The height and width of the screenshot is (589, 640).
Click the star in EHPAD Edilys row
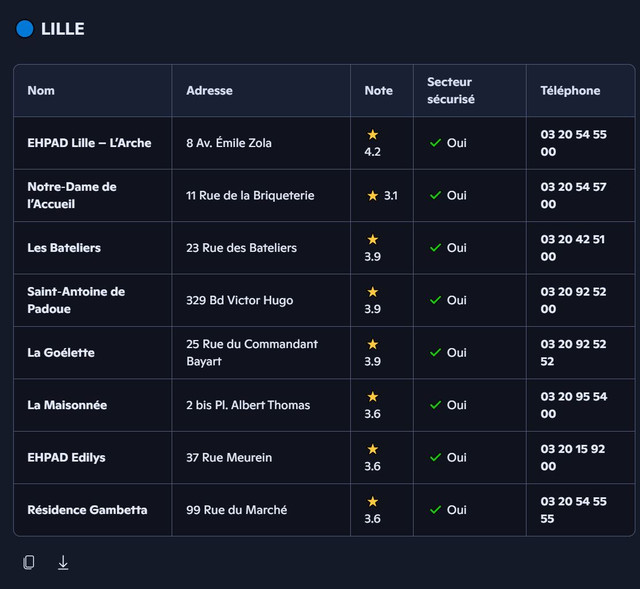(x=373, y=449)
